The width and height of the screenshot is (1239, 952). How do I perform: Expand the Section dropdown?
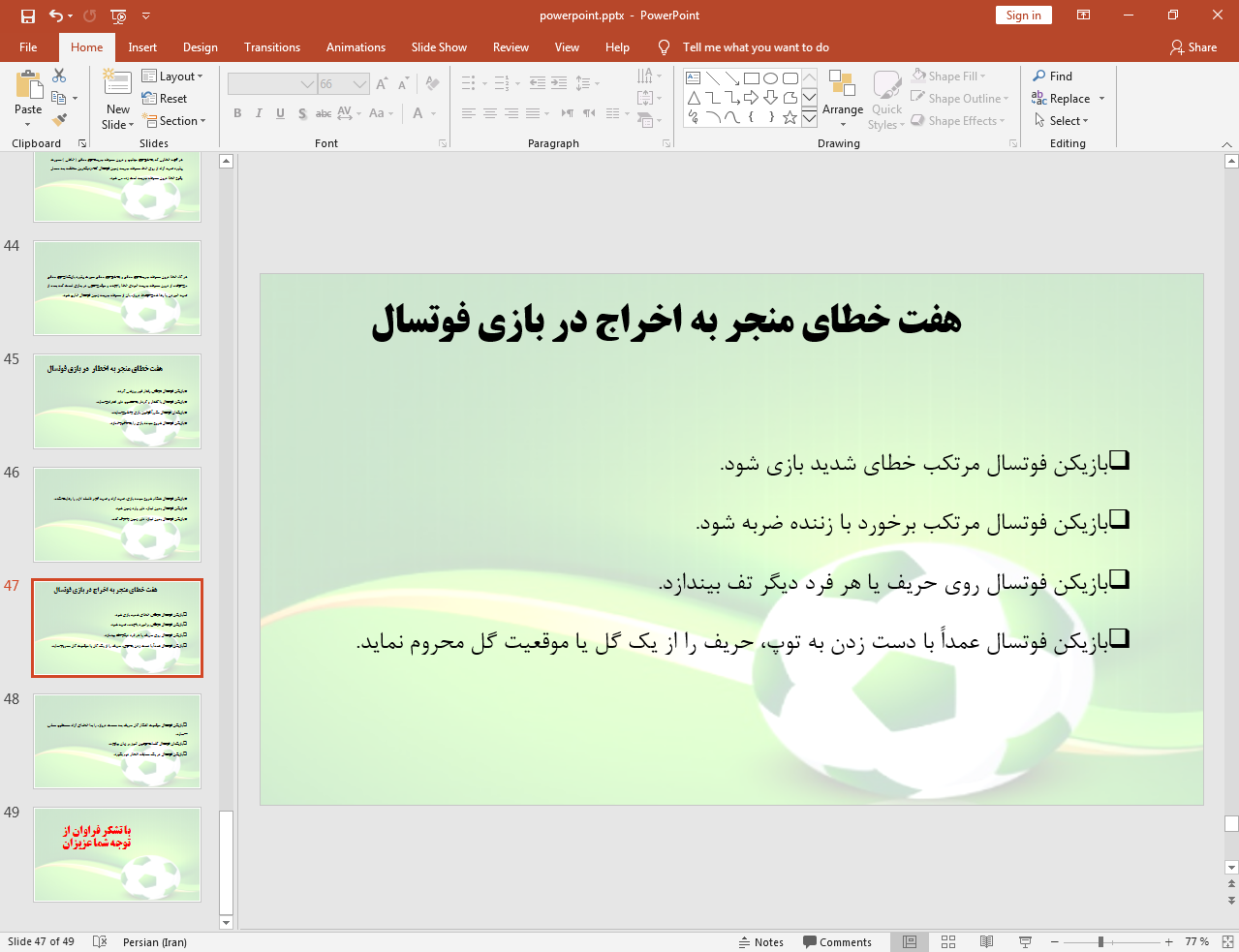click(174, 121)
